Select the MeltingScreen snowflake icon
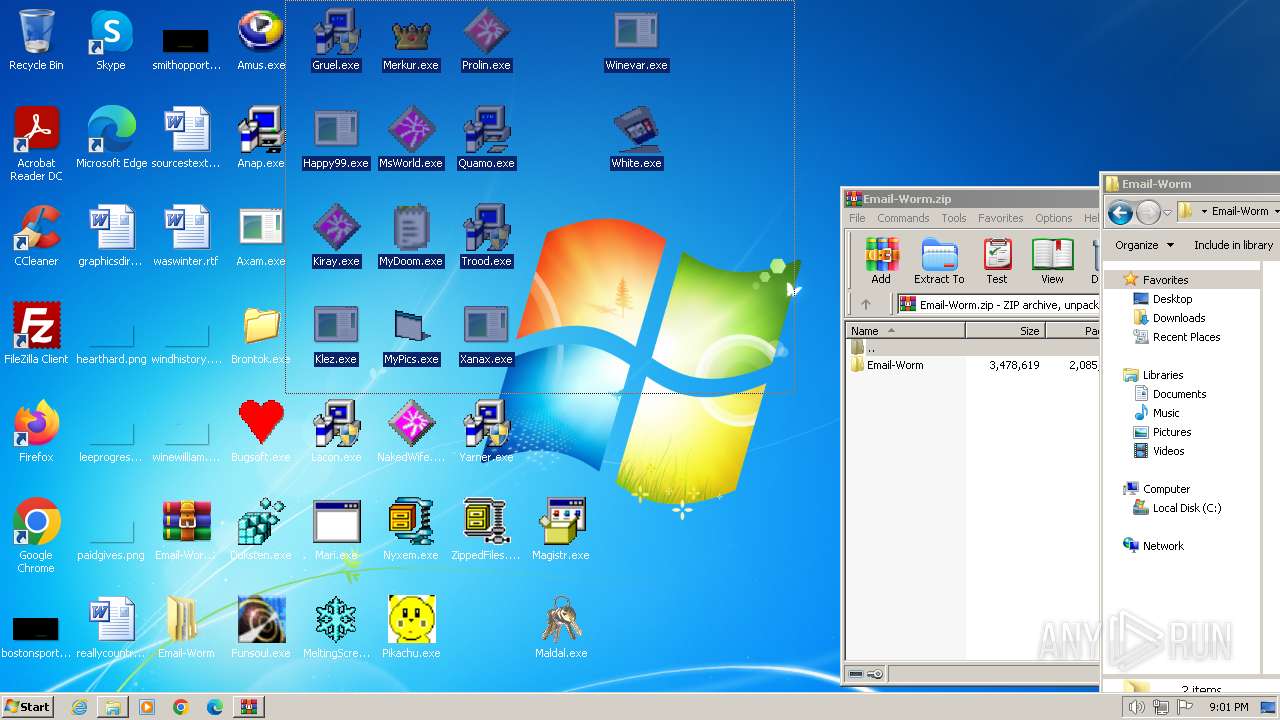Viewport: 1280px width, 720px height. tap(336, 629)
